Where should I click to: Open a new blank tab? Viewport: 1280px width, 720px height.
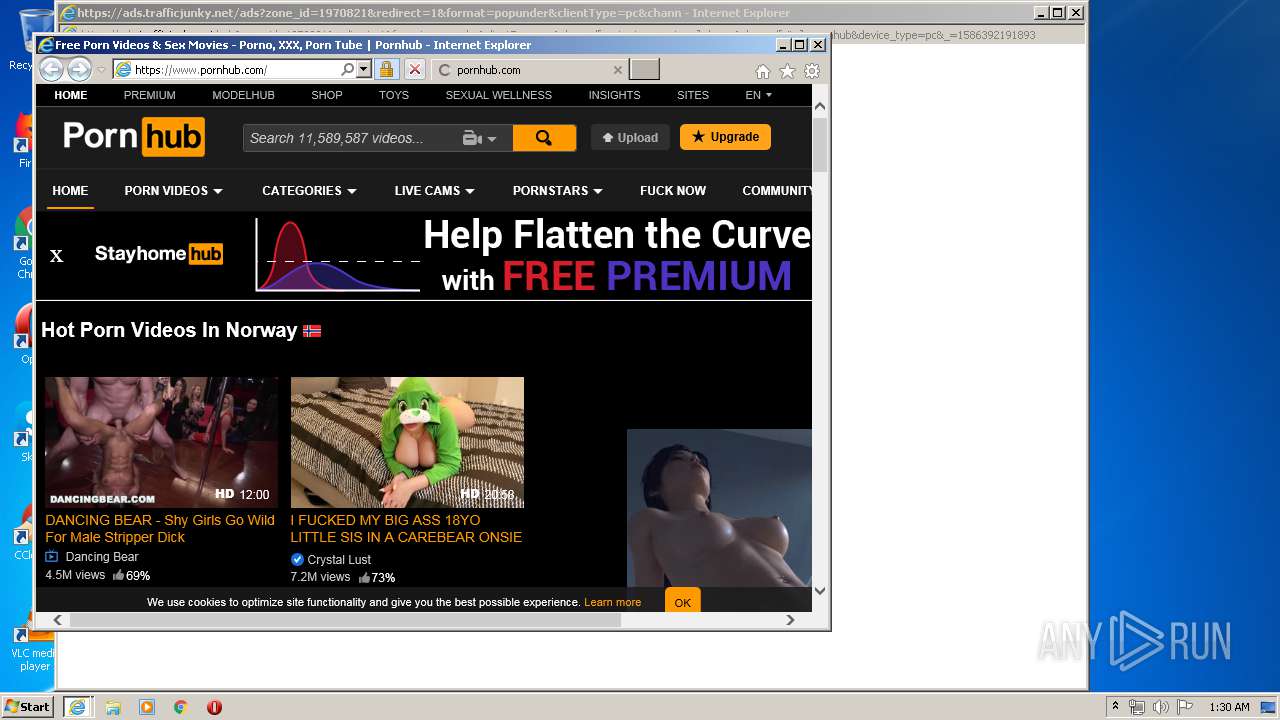(x=645, y=70)
